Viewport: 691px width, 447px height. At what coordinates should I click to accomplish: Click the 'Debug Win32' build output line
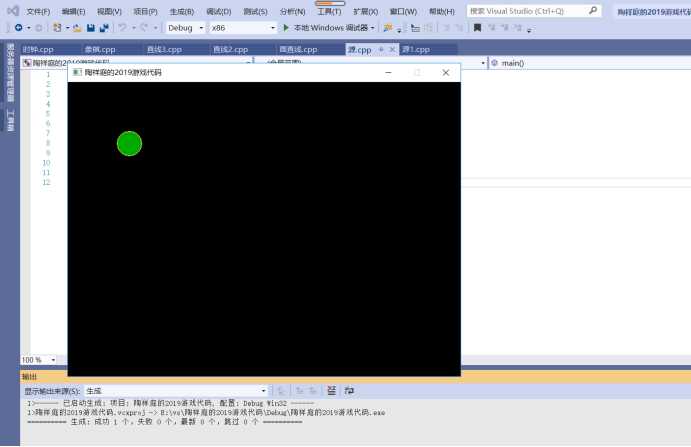point(170,403)
